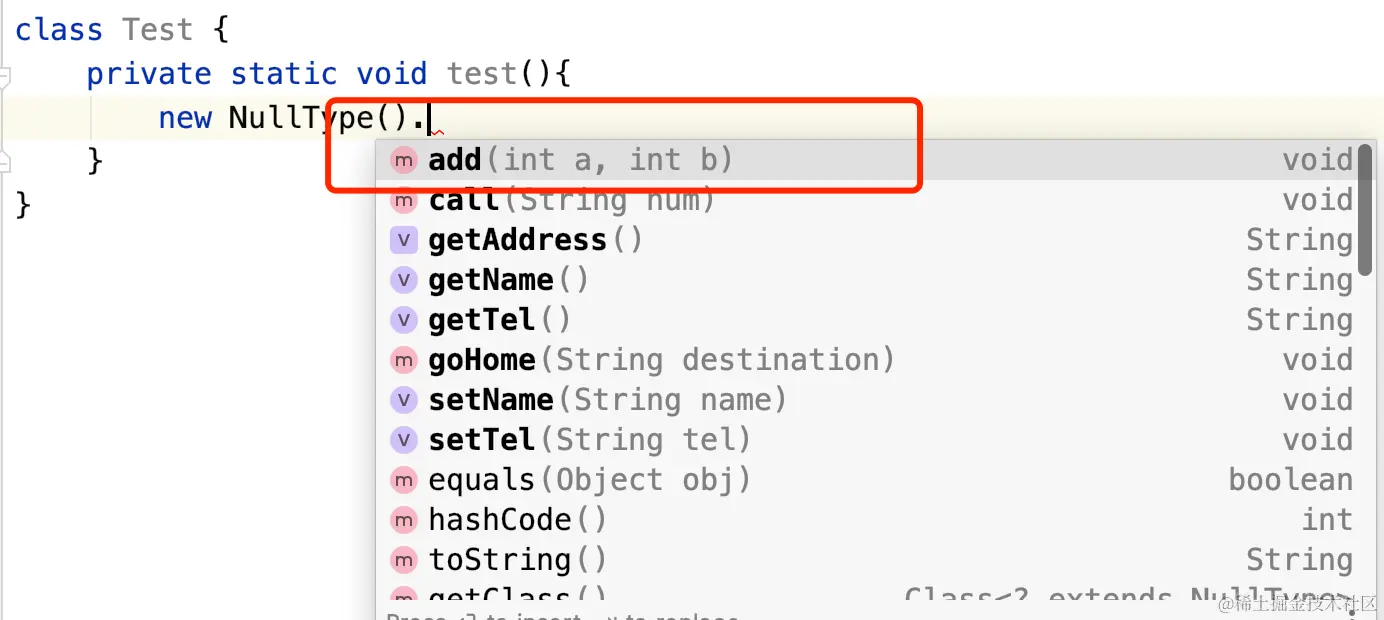Image resolution: width=1384 pixels, height=620 pixels.
Task: Click the completion popup scrollbar thumb
Action: (x=1366, y=210)
